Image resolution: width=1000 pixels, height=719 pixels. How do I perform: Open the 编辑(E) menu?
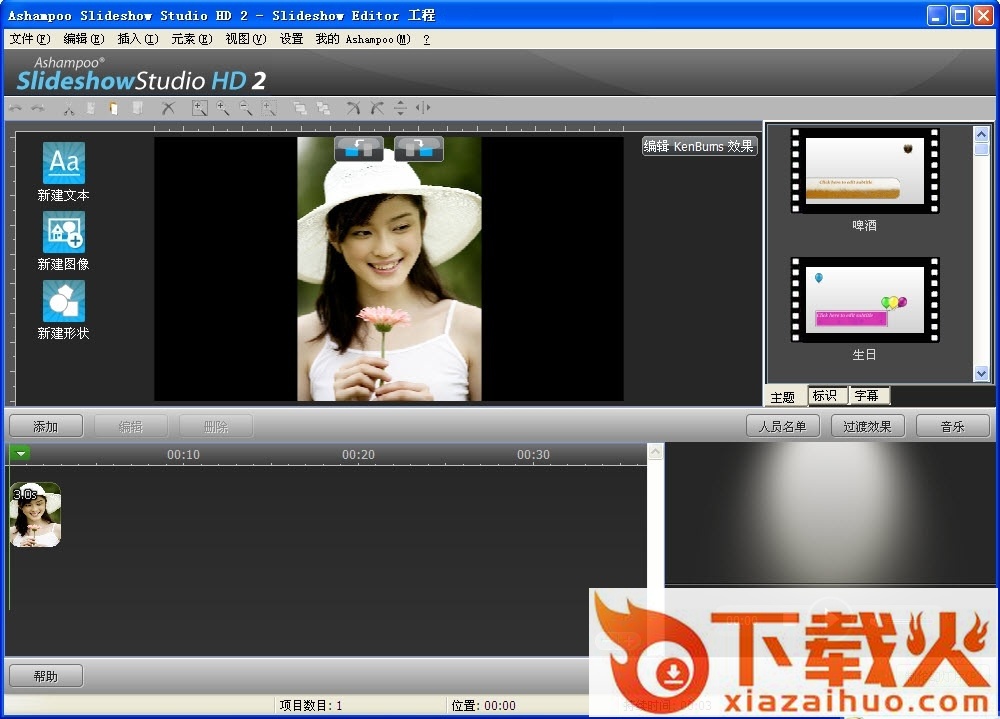84,39
